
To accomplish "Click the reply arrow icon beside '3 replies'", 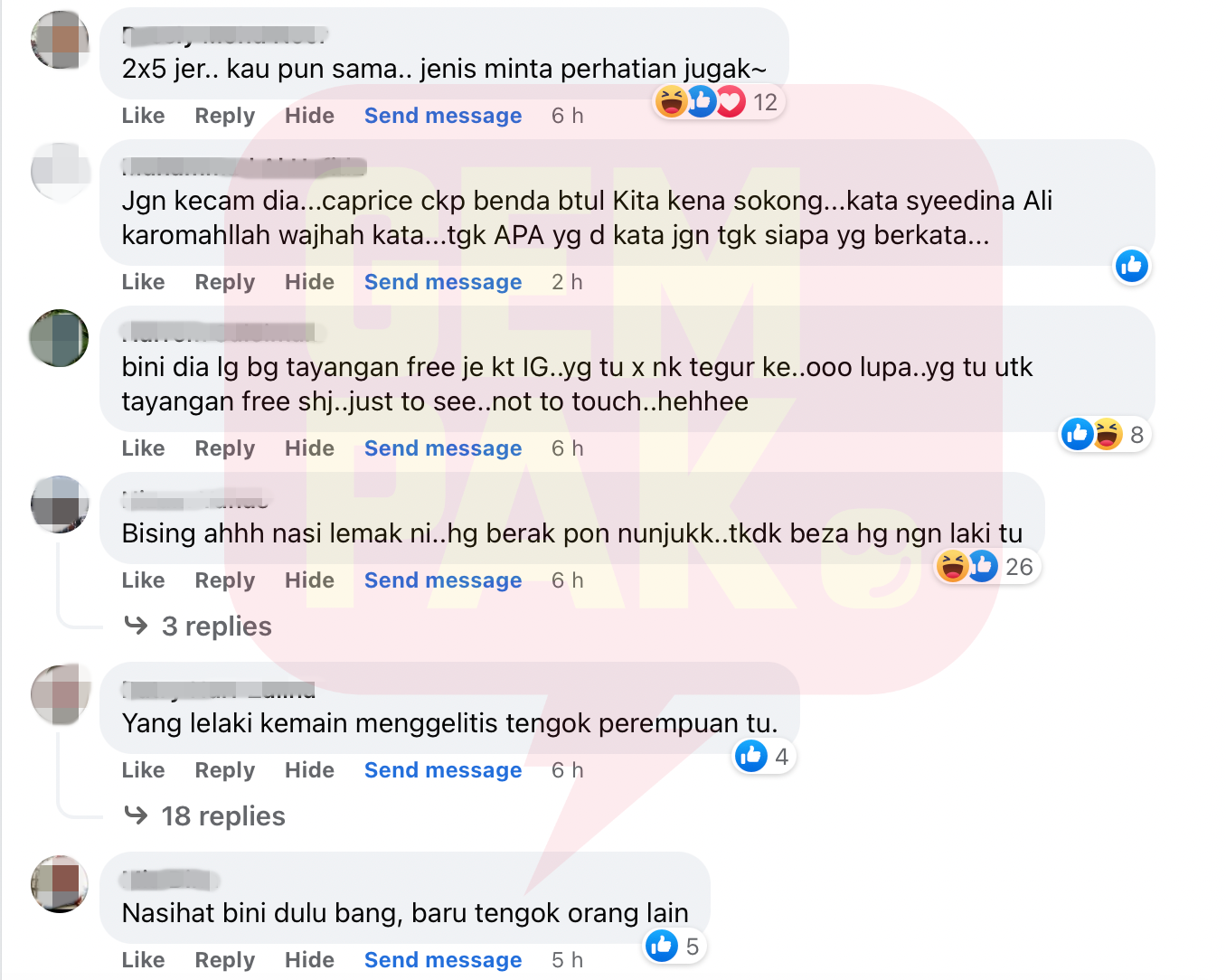I will [x=136, y=626].
